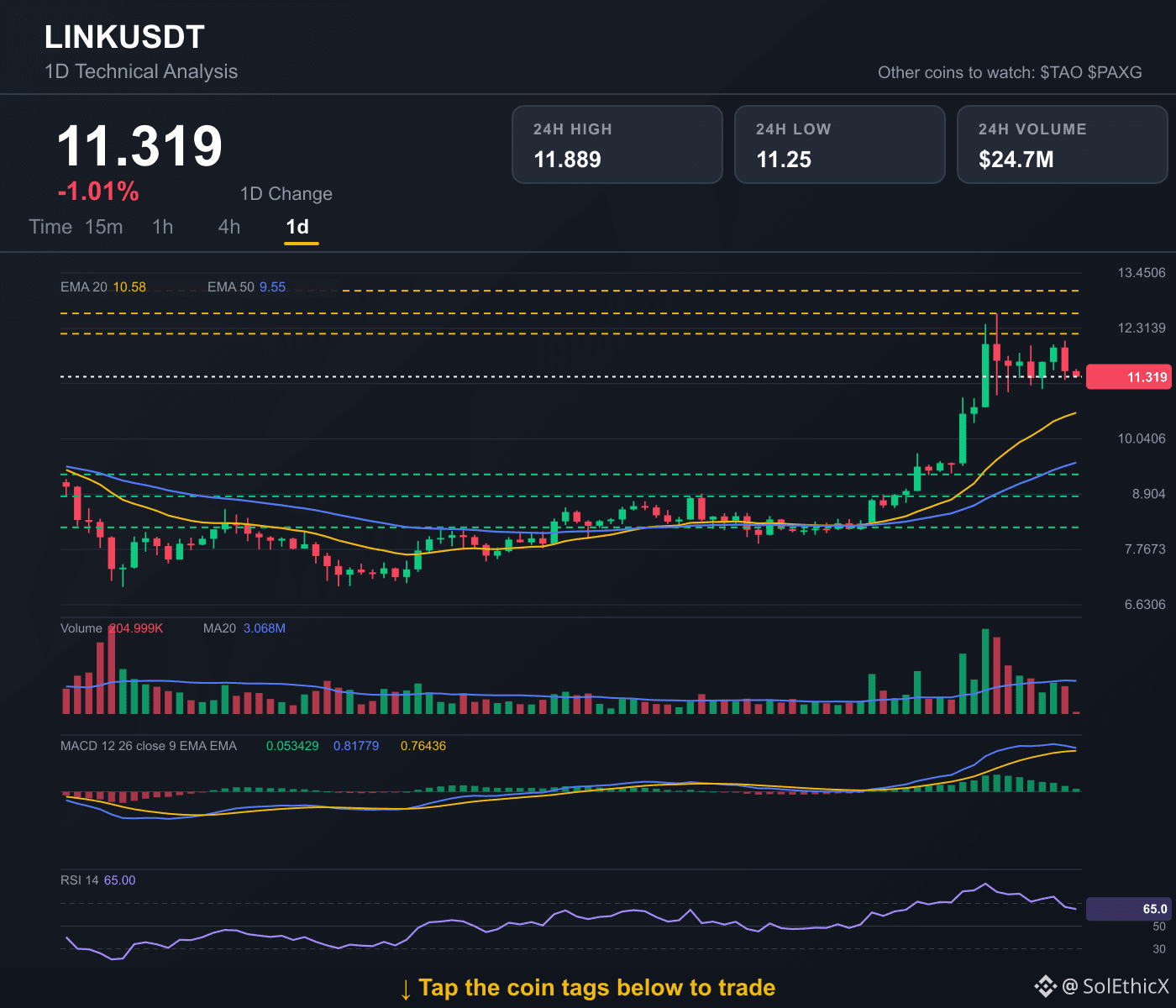Click the 7.7673 price axis label

click(1145, 549)
